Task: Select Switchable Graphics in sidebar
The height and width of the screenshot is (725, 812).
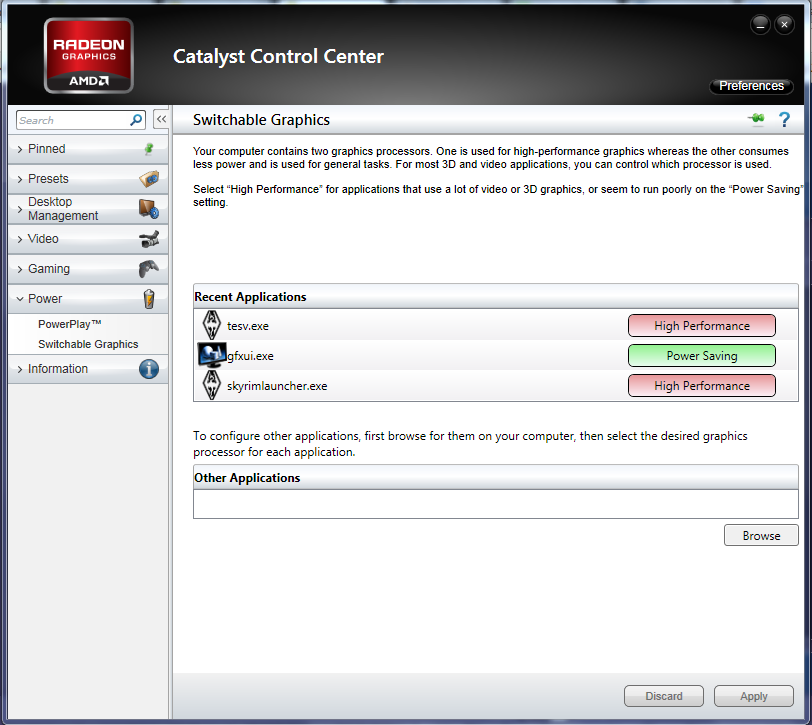Action: tap(88, 344)
